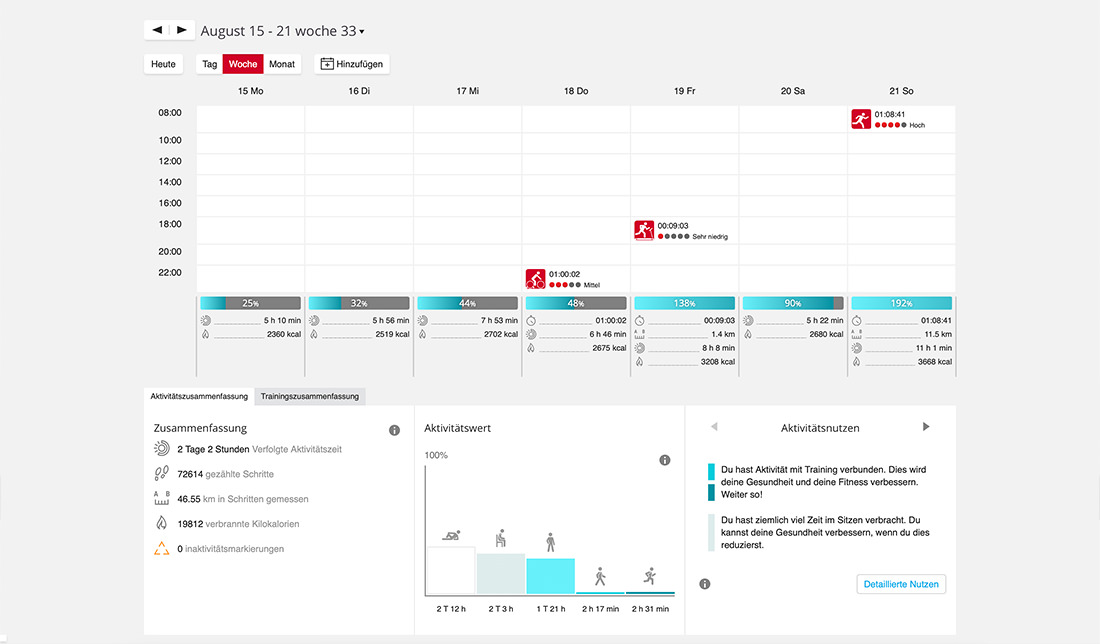Screen dimensions: 1100x644
Task: Open Sunday's running workout icon
Action: (x=861, y=119)
